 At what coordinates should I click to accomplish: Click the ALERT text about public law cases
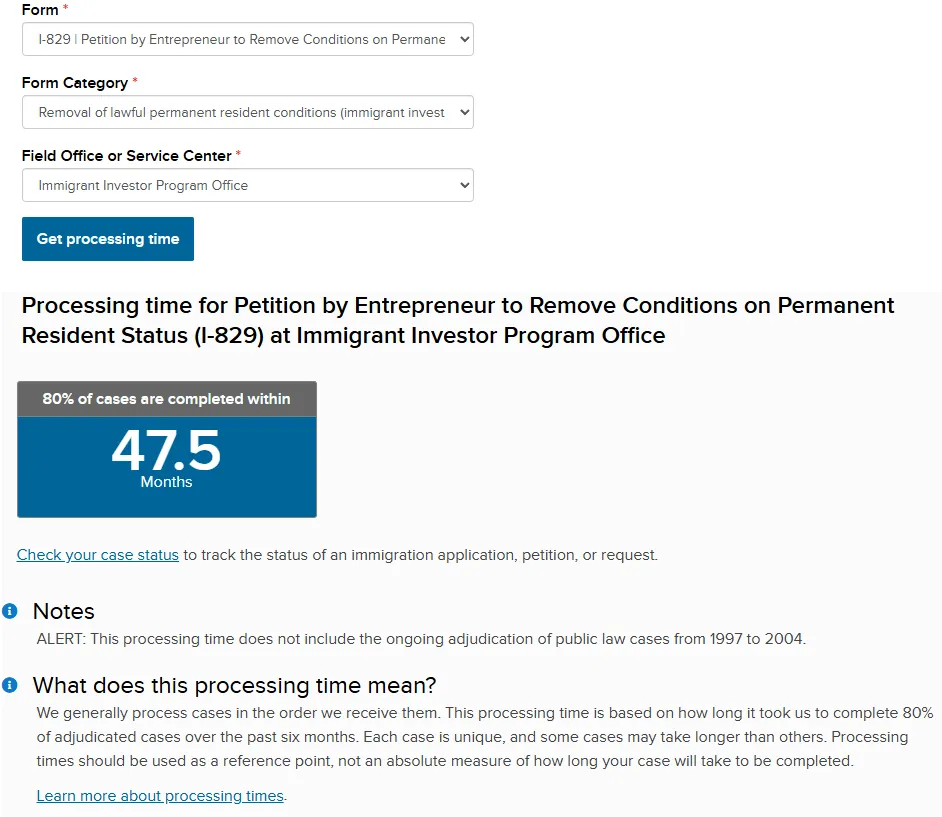pyautogui.click(x=420, y=638)
